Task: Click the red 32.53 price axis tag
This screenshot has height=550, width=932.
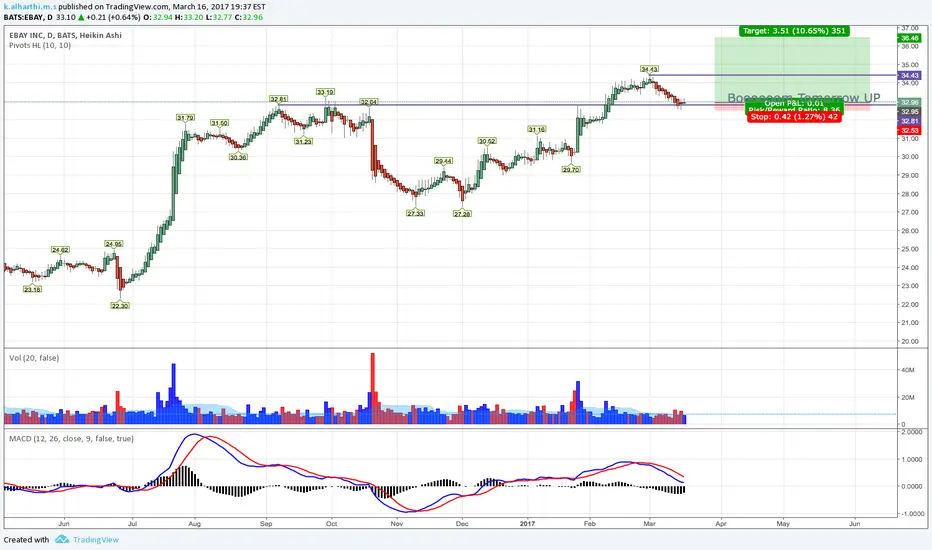Action: tap(909, 130)
